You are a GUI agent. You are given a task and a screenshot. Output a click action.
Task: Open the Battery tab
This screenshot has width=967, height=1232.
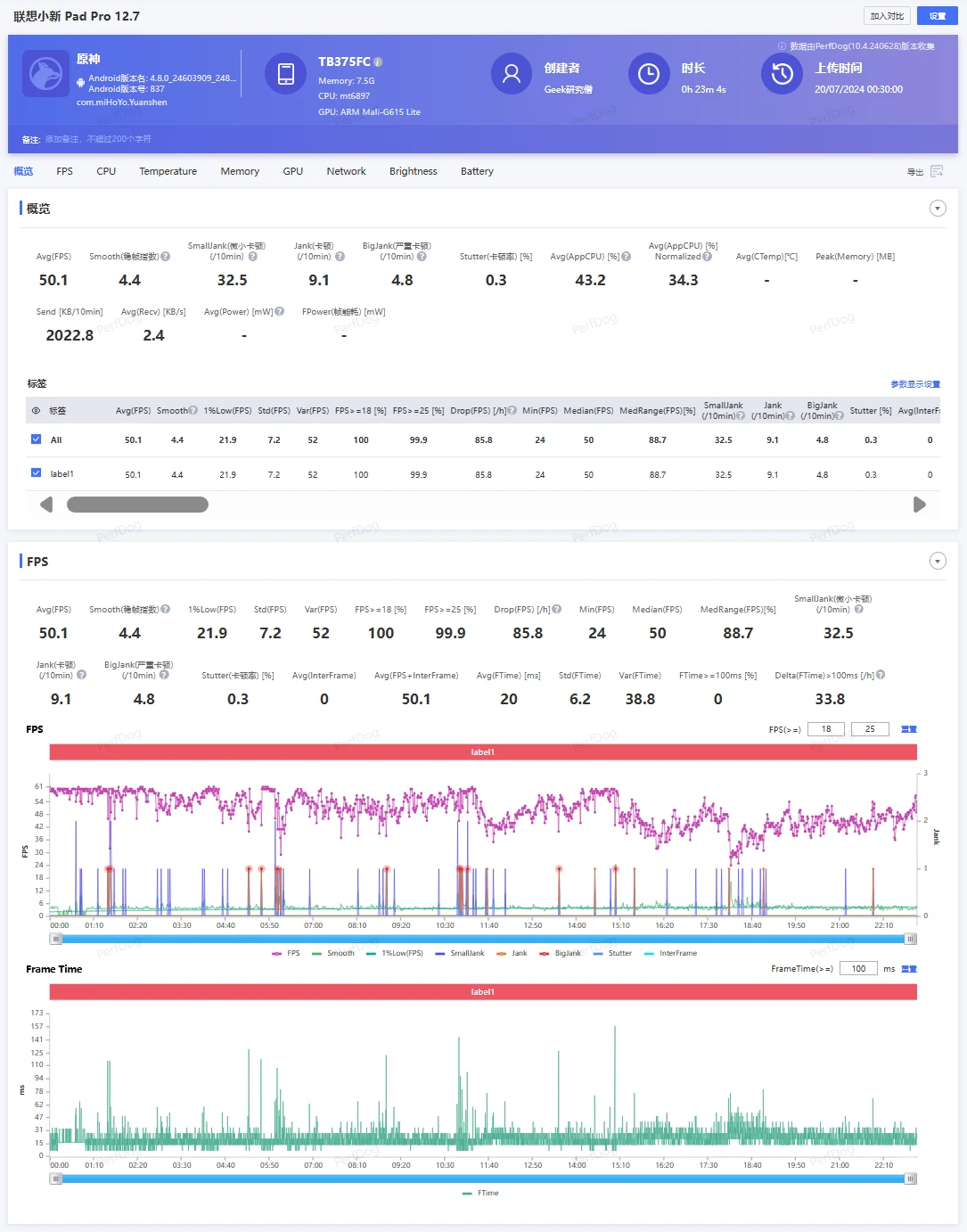coord(477,171)
